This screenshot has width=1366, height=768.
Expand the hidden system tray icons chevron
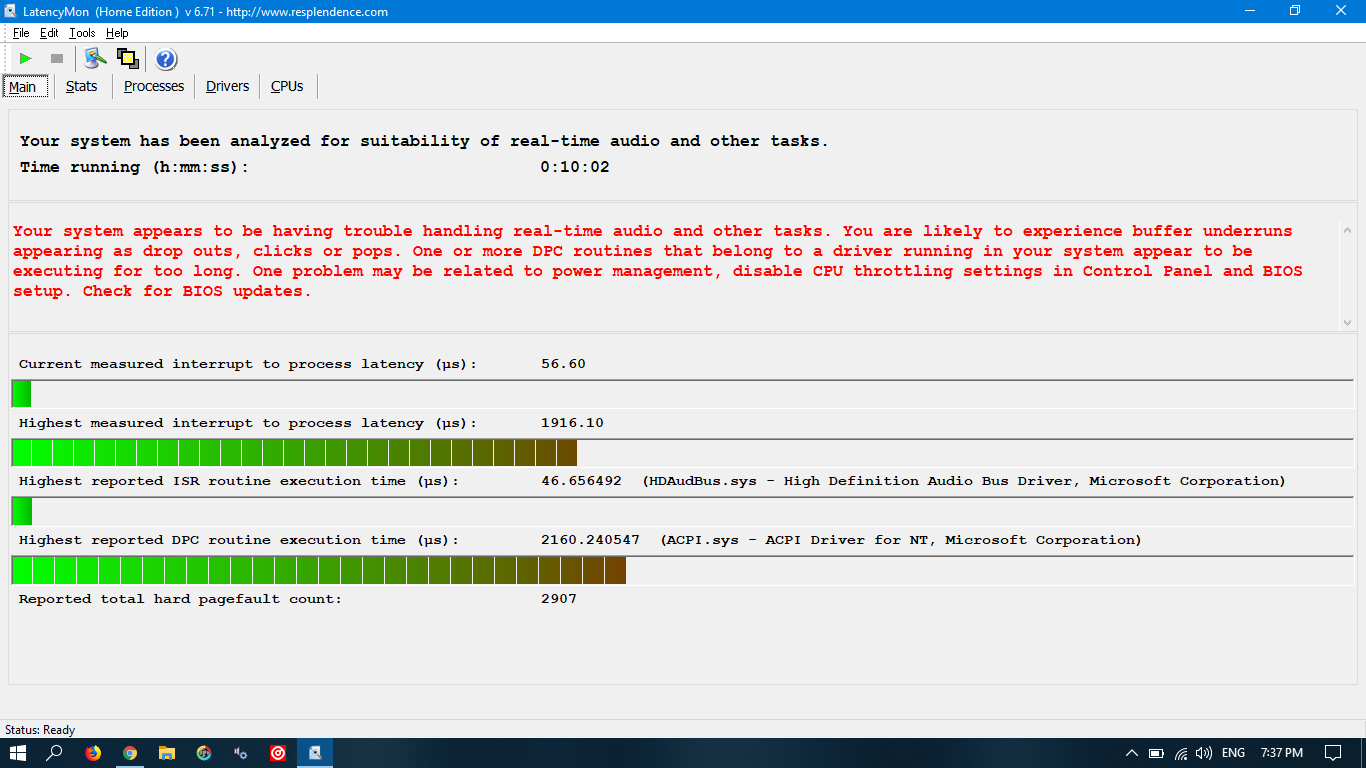[x=1132, y=753]
